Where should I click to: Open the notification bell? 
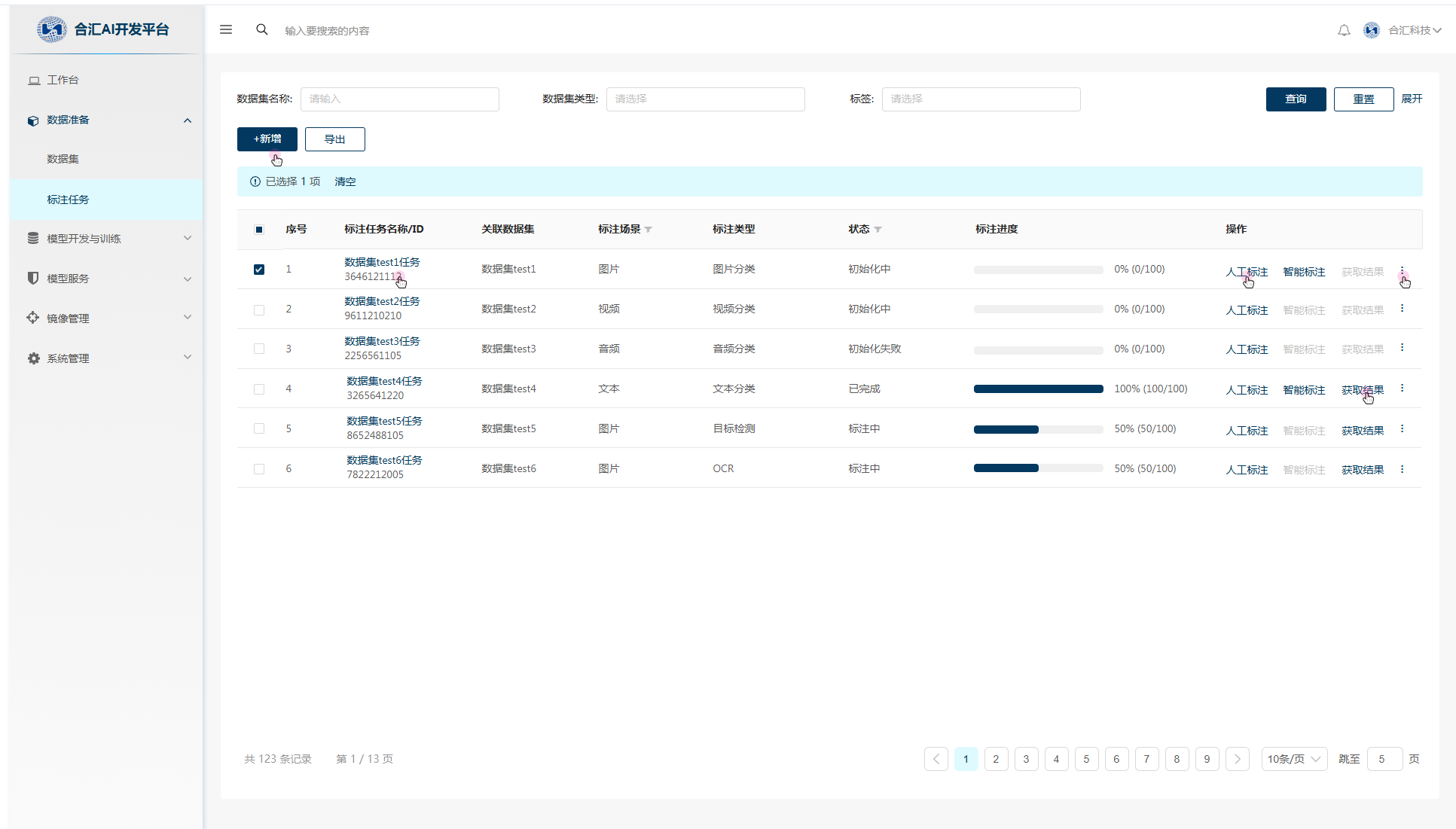coord(1344,31)
